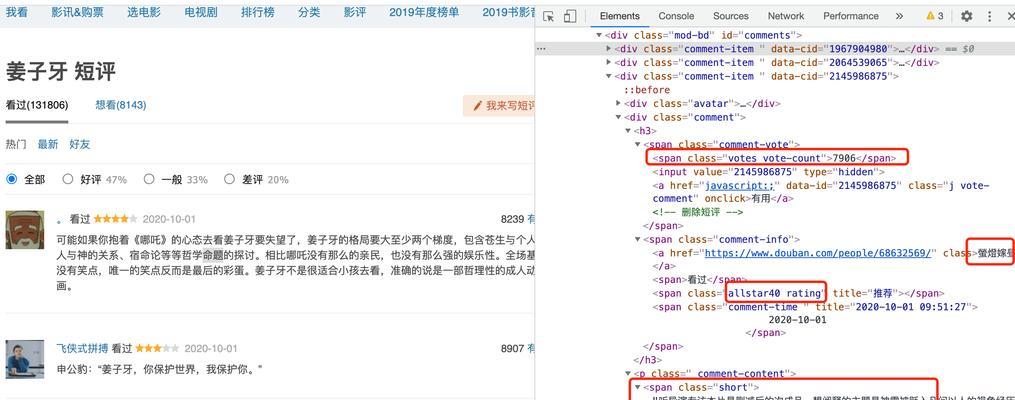This screenshot has width=1015, height=400.
Task: Click the 2020-10-01 date in Elements tree
Action: coord(798,320)
